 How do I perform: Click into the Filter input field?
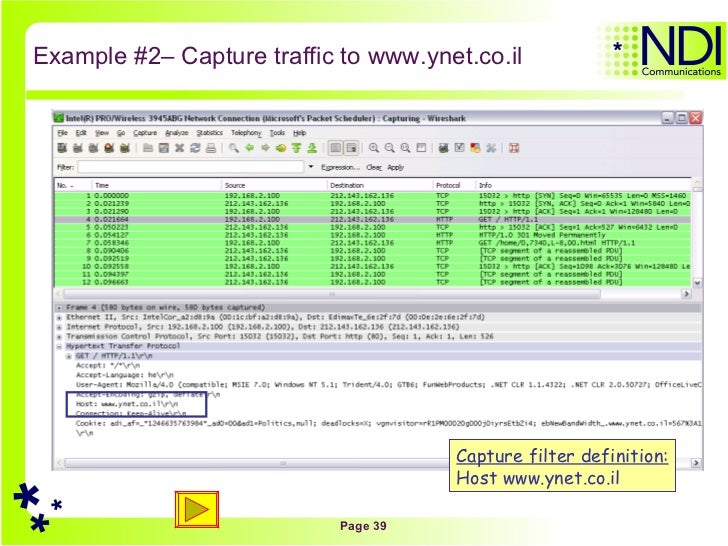(x=191, y=167)
